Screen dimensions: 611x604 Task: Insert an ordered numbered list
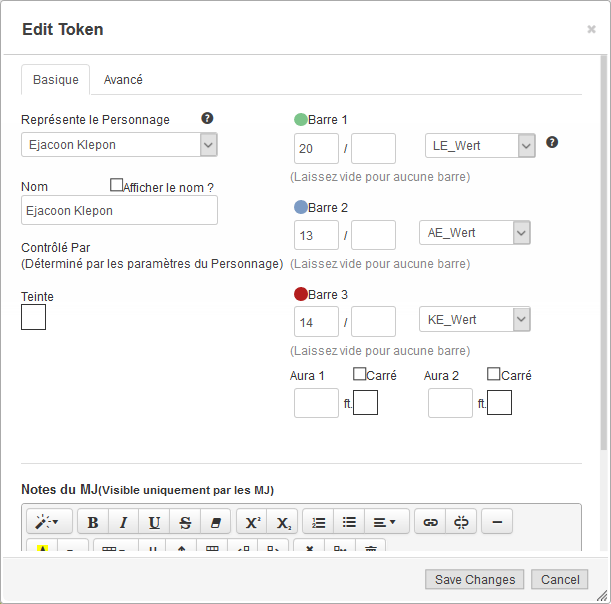coord(318,522)
